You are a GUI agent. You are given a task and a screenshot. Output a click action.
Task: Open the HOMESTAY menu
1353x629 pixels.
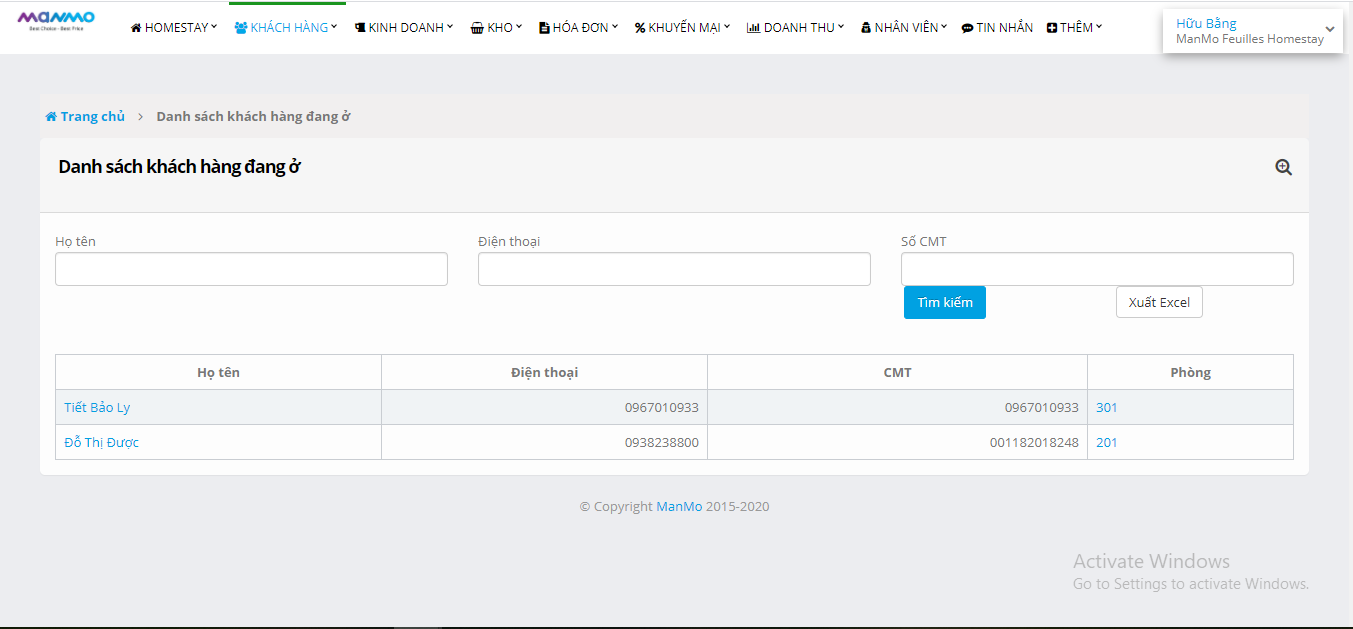coord(174,28)
